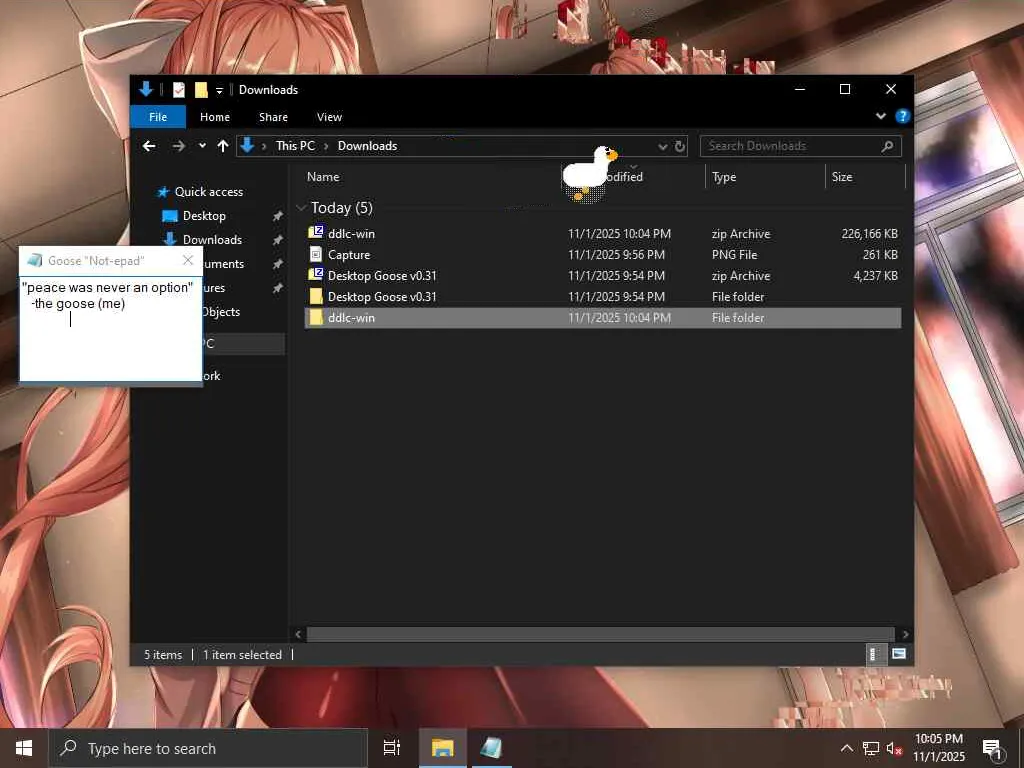
Task: Switch to details view layout
Action: coord(873,654)
